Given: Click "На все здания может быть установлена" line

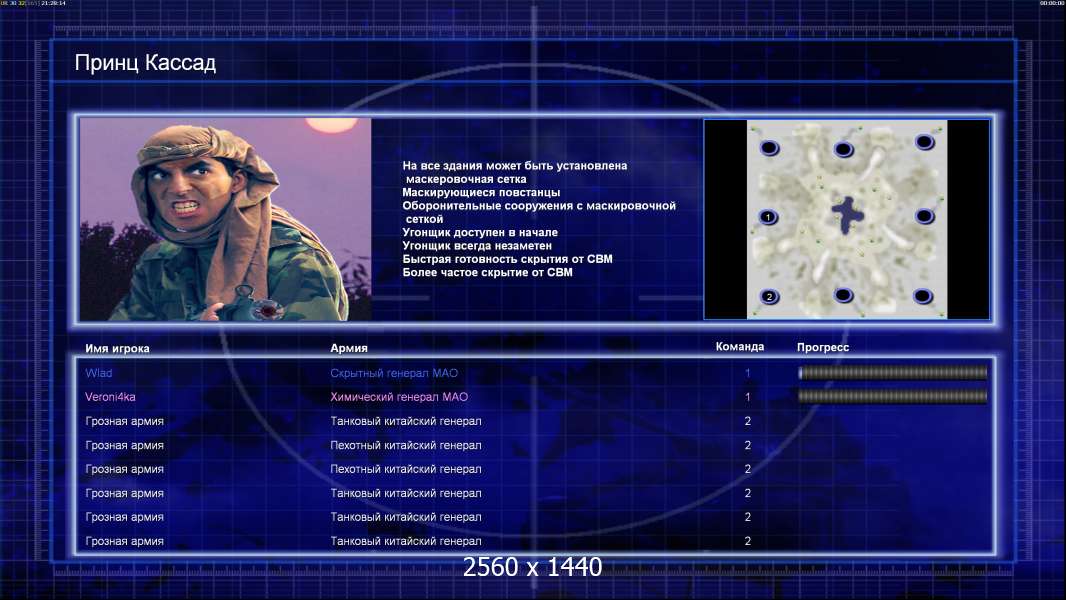Looking at the screenshot, I should click(515, 166).
